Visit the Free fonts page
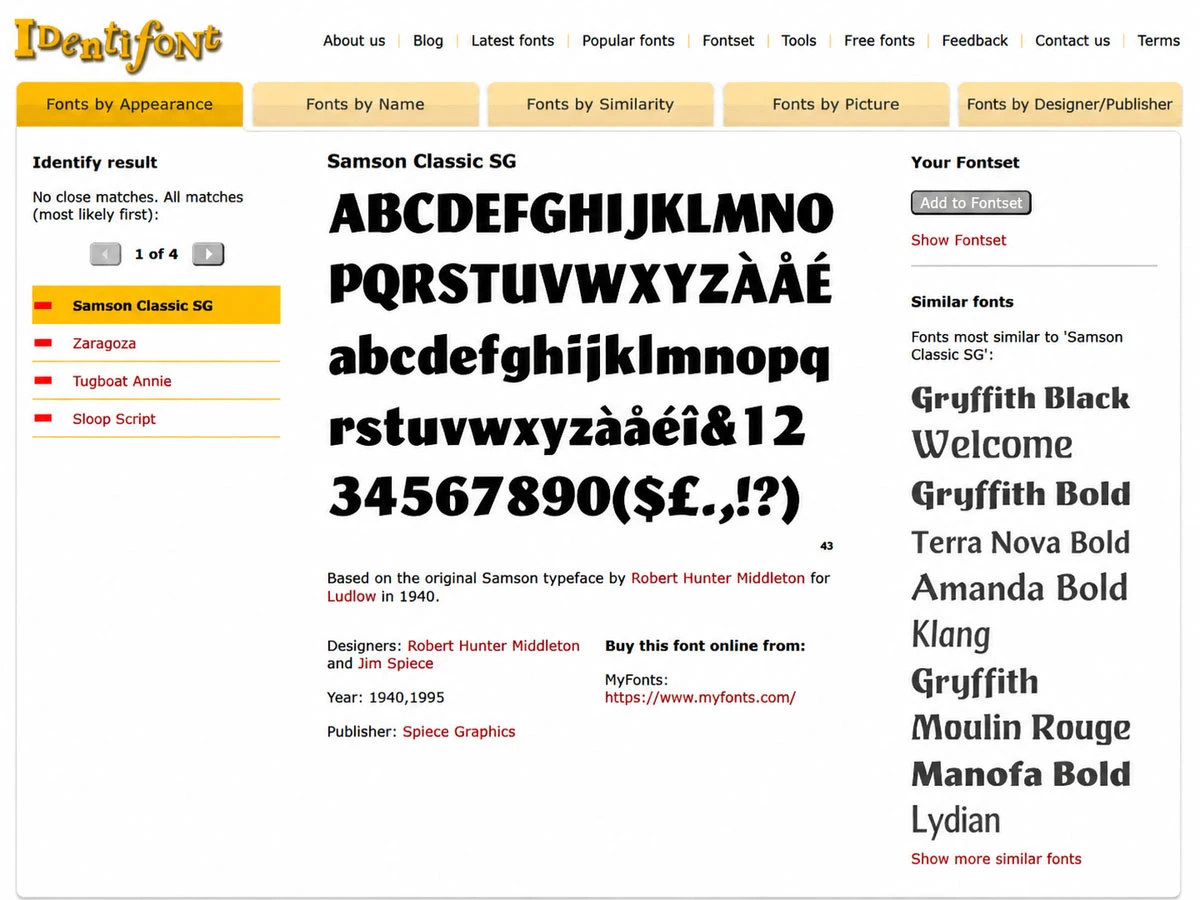 (x=879, y=41)
